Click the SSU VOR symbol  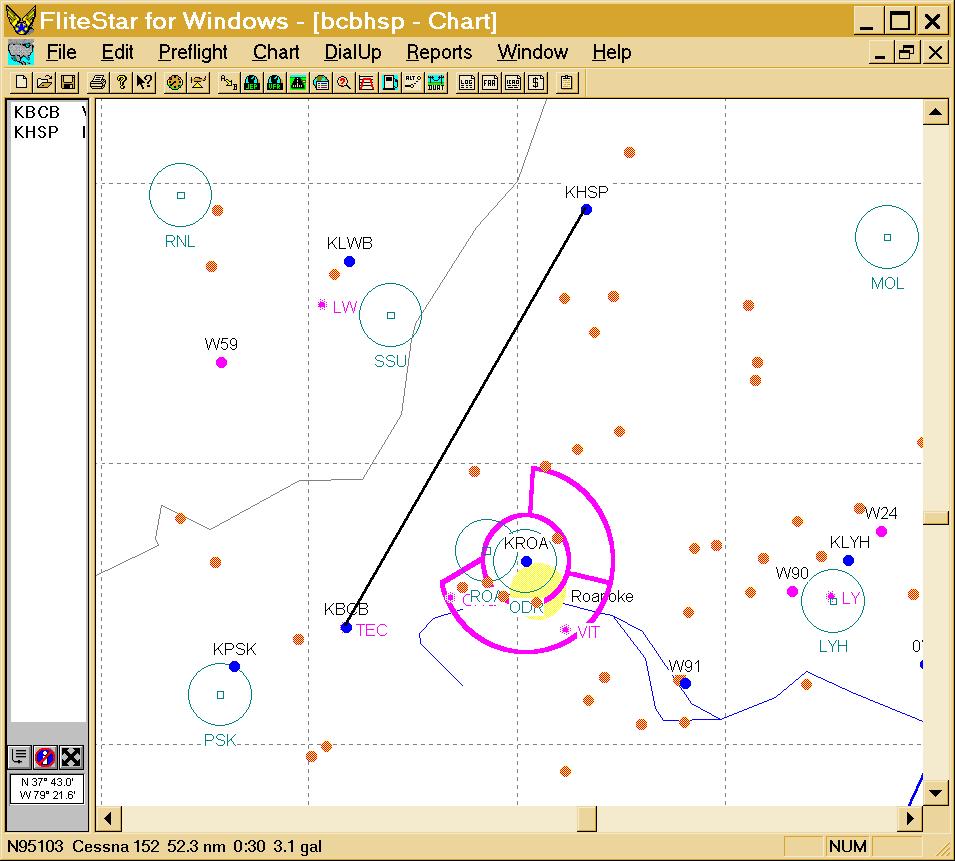click(x=390, y=315)
